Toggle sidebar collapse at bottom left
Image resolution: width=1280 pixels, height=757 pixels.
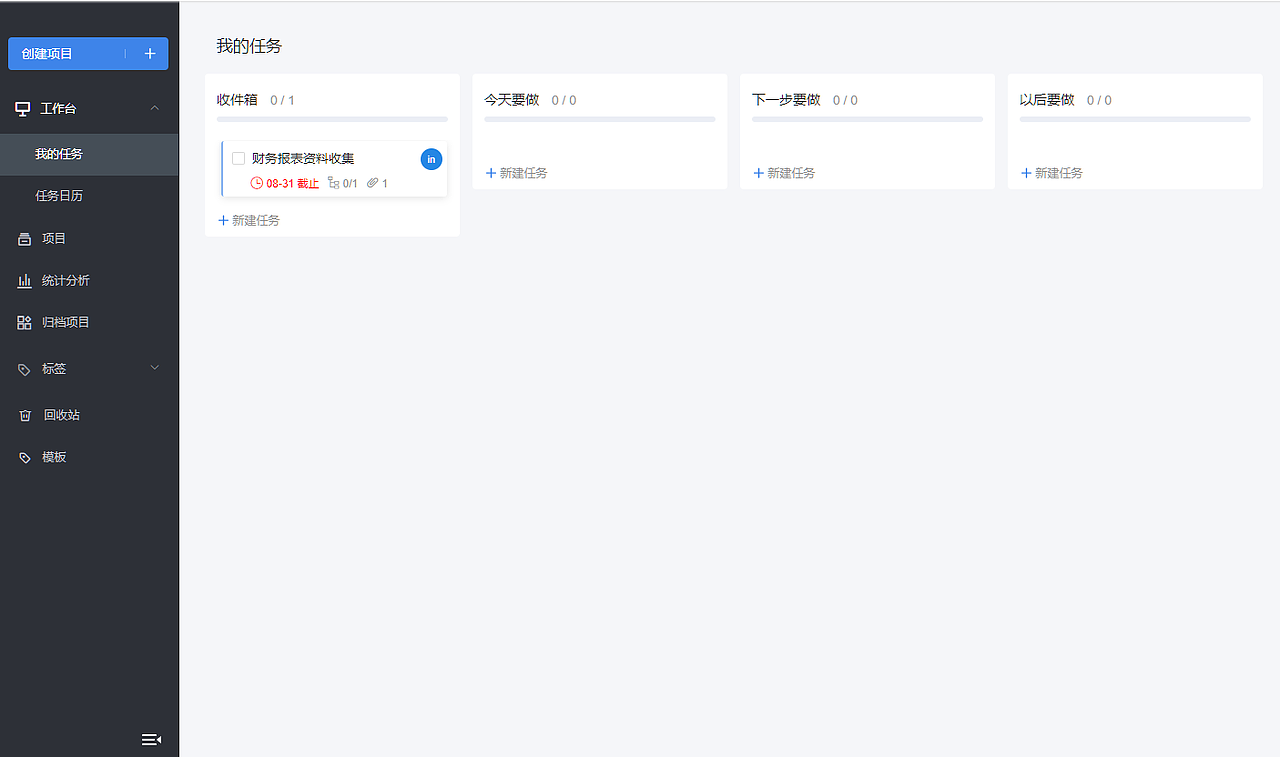pyautogui.click(x=151, y=739)
